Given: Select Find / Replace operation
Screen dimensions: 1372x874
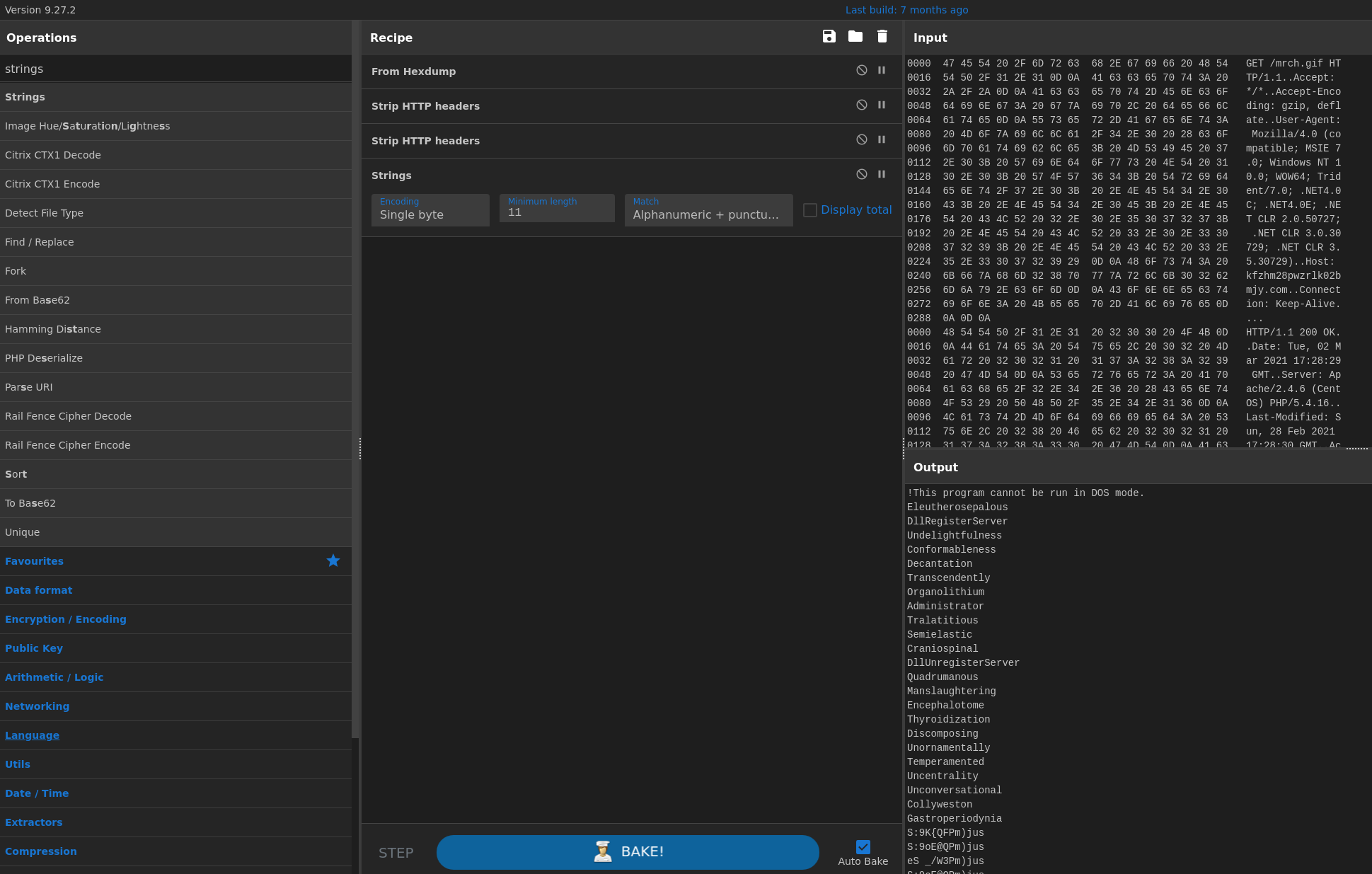Looking at the screenshot, I should coord(175,242).
